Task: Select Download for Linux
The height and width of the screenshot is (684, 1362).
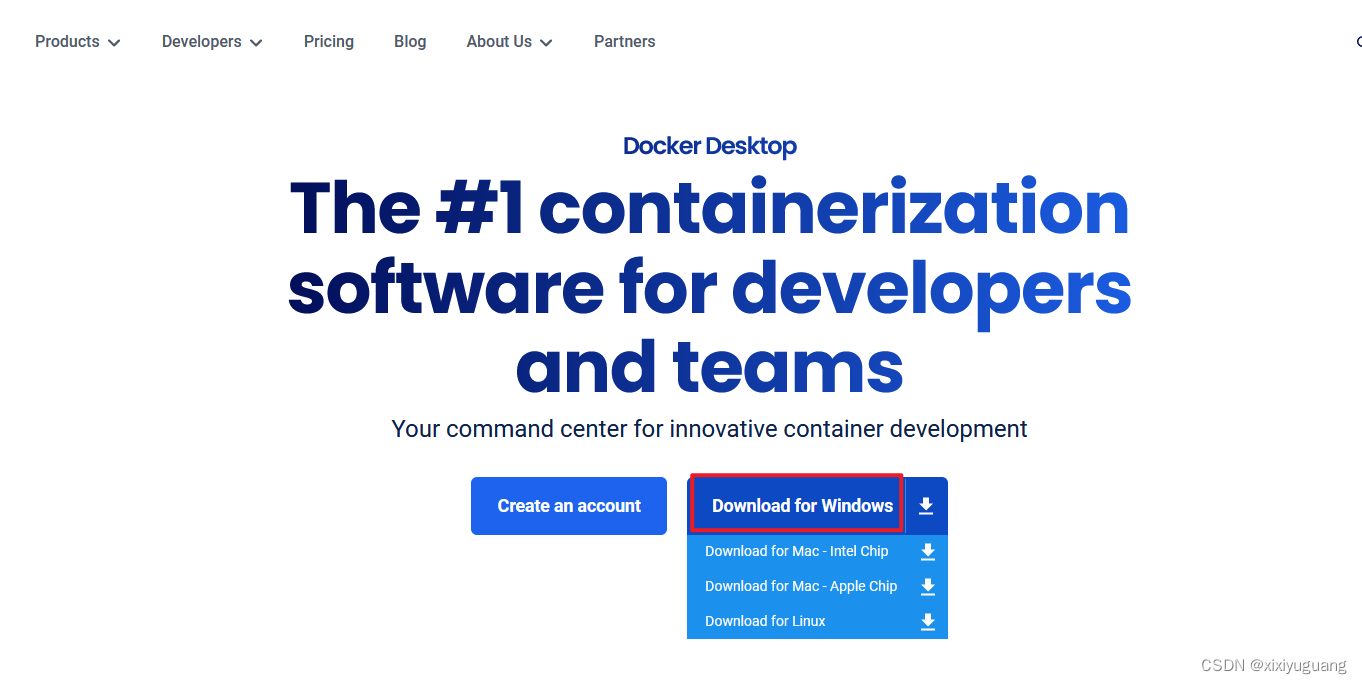Action: pyautogui.click(x=765, y=621)
